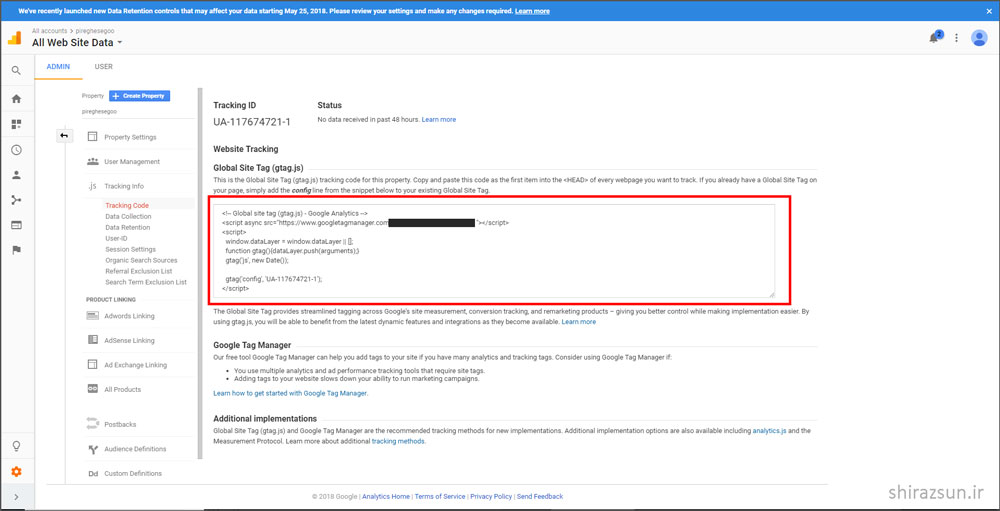Open Learn how to get started with Google Tag Manager
The width and height of the screenshot is (1000, 511).
(290, 394)
